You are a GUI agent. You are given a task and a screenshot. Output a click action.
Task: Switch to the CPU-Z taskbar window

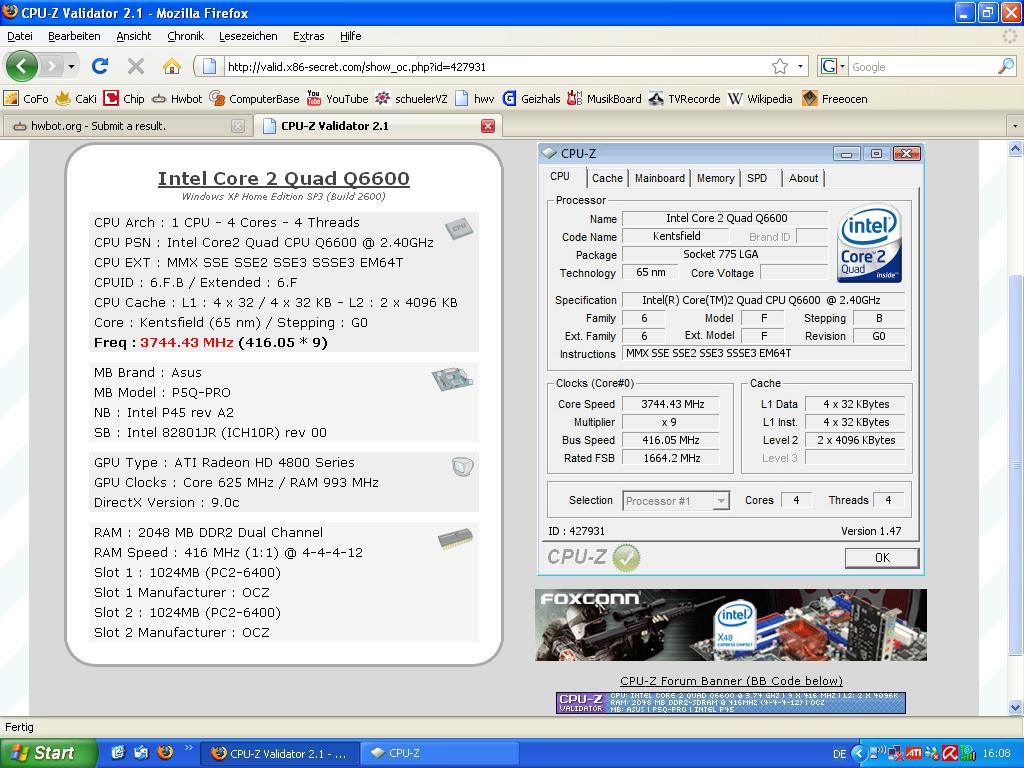[440, 753]
